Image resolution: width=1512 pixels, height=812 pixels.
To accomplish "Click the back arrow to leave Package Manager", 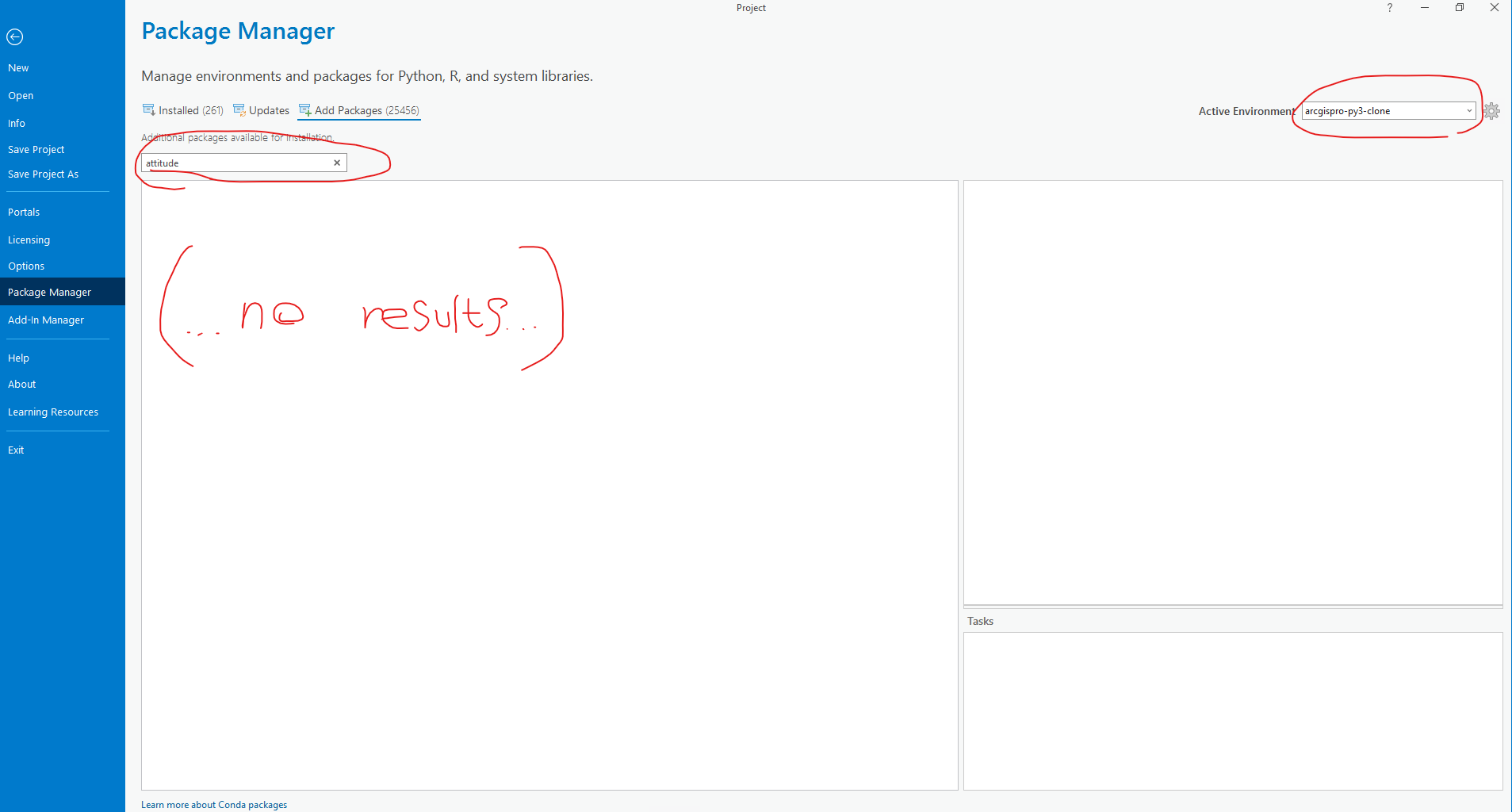I will (x=15, y=36).
